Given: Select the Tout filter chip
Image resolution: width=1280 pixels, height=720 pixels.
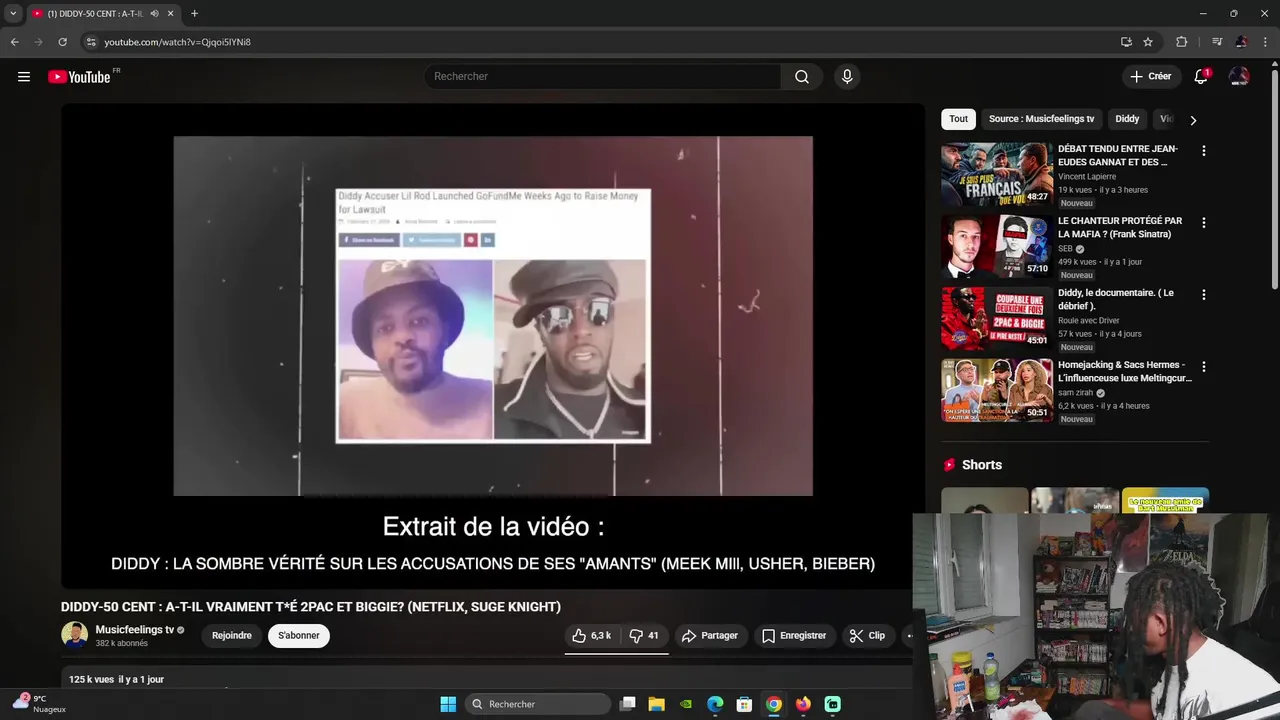Looking at the screenshot, I should point(958,119).
